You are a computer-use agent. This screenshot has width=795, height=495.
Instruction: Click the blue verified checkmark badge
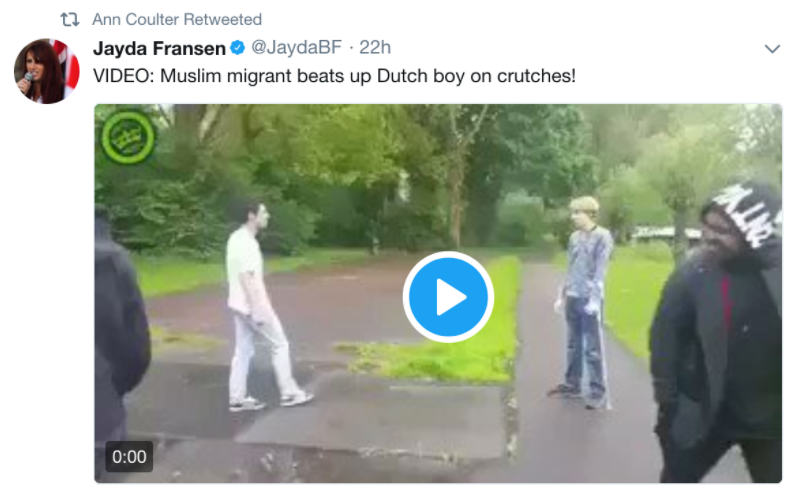pos(237,48)
